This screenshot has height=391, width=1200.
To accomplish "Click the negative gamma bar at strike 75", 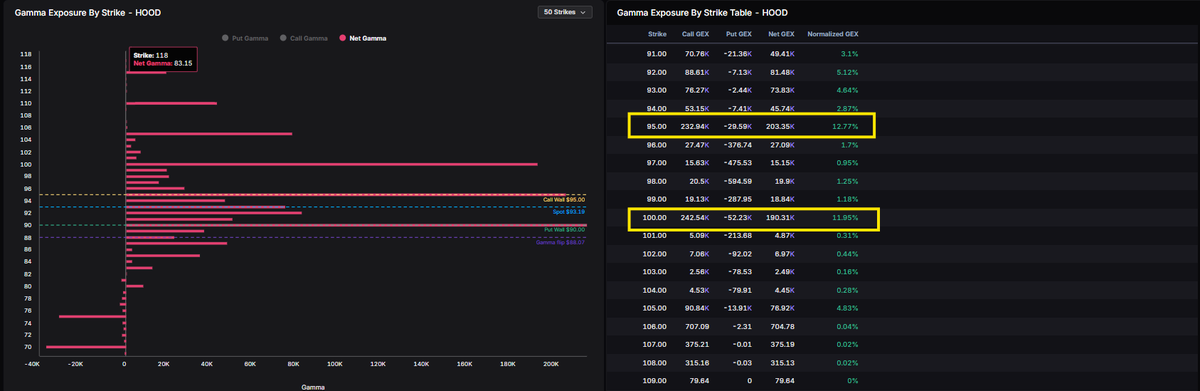I will [91, 316].
